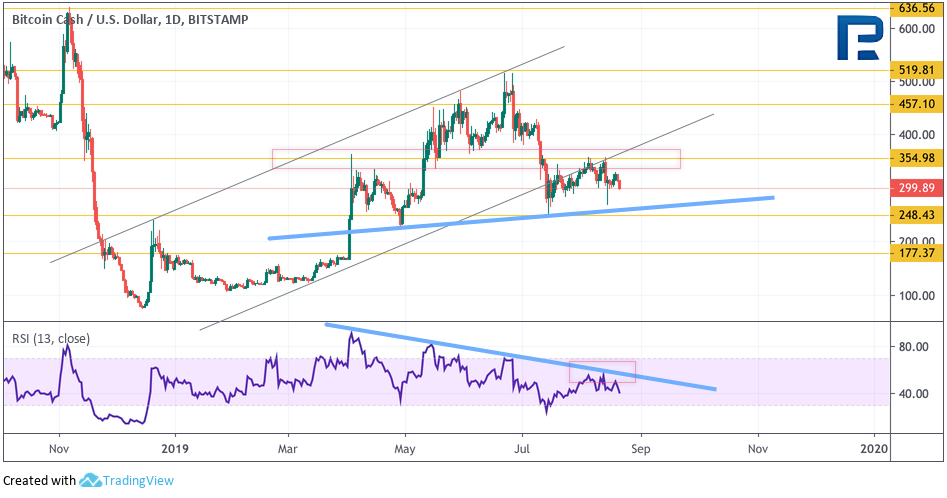Click the 457.10 price level label
This screenshot has height=498, width=947.
[916, 104]
